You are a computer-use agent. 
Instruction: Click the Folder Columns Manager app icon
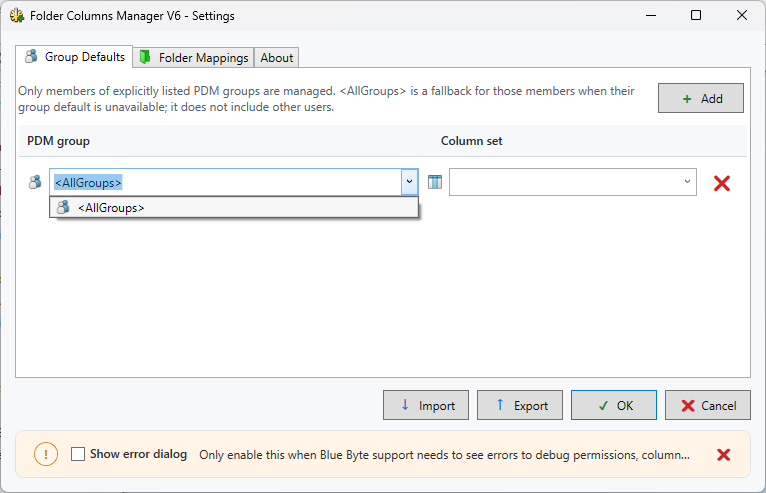click(17, 16)
